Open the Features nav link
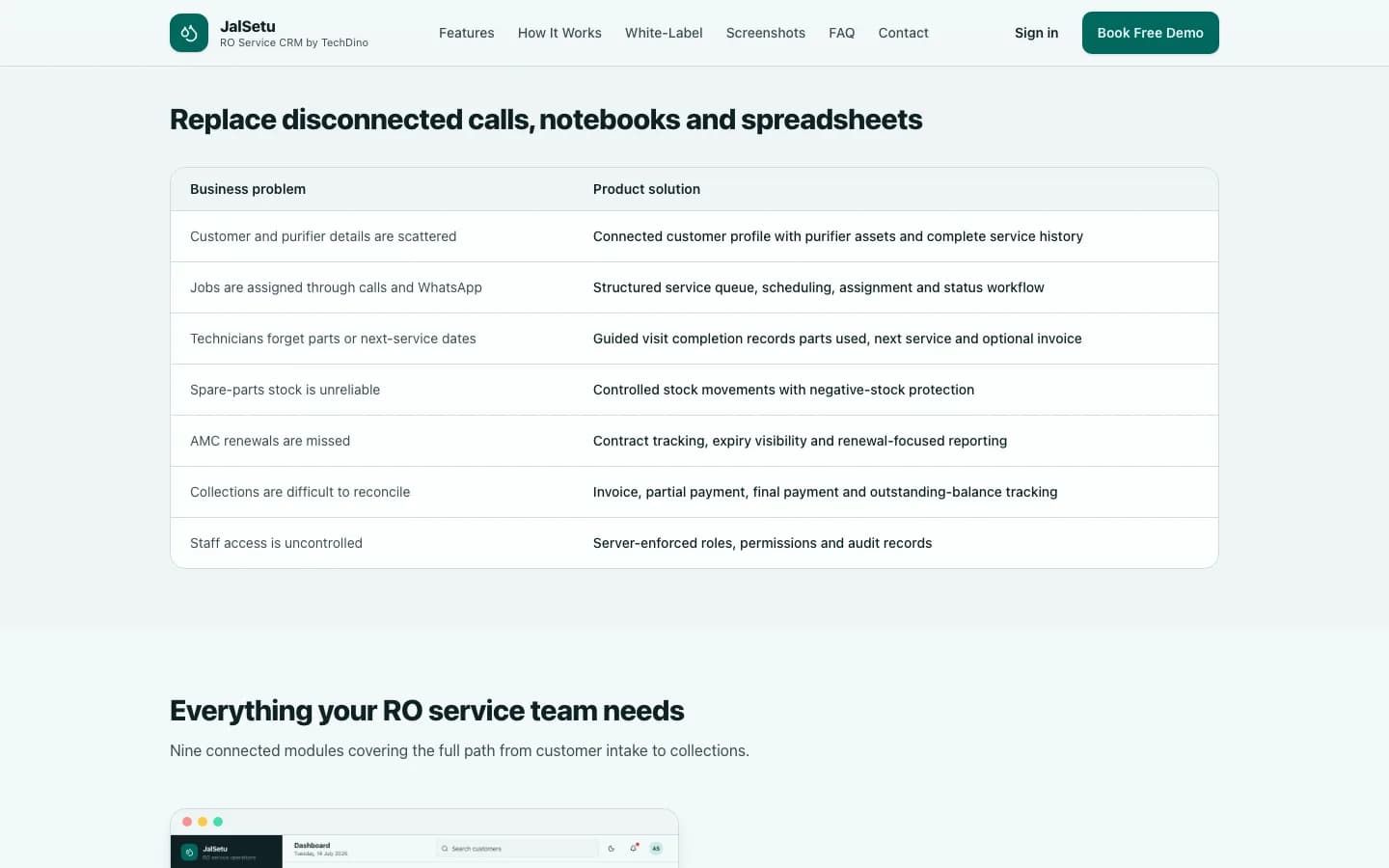 click(x=467, y=33)
